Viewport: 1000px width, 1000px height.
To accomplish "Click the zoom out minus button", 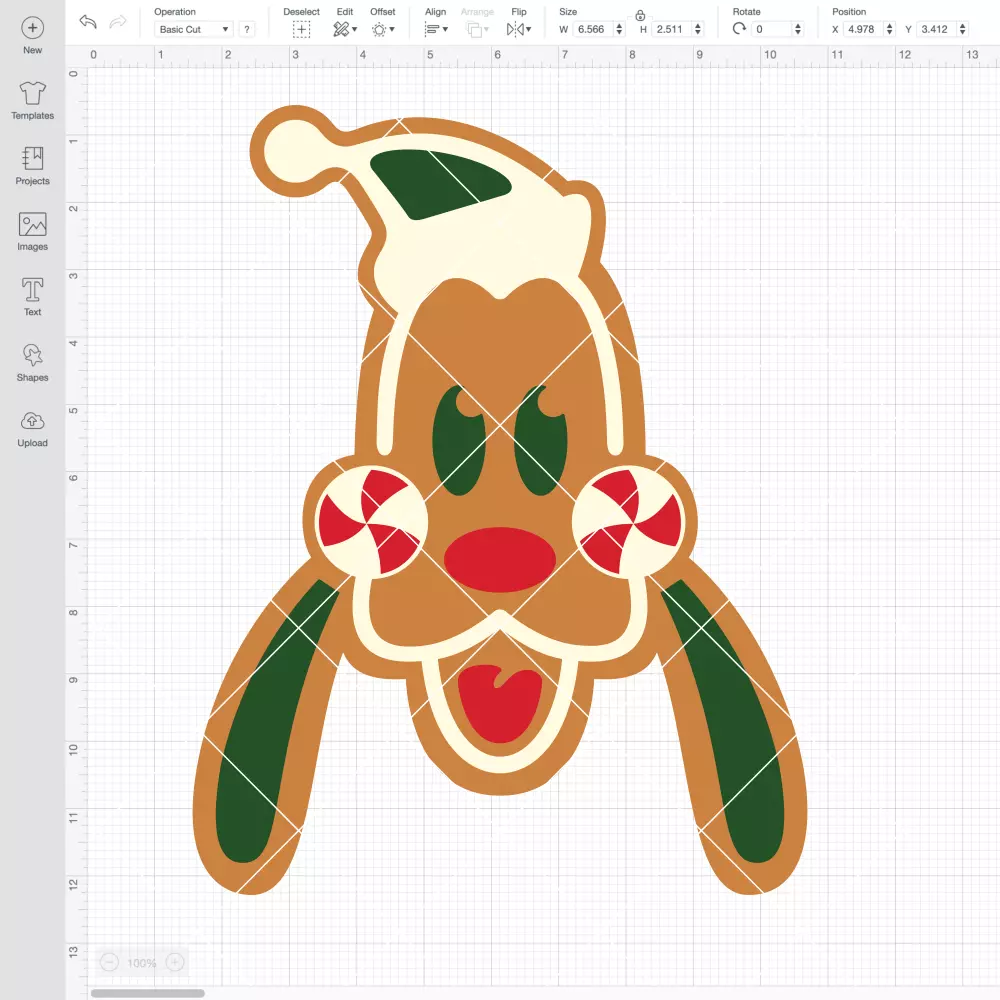I will click(109, 962).
